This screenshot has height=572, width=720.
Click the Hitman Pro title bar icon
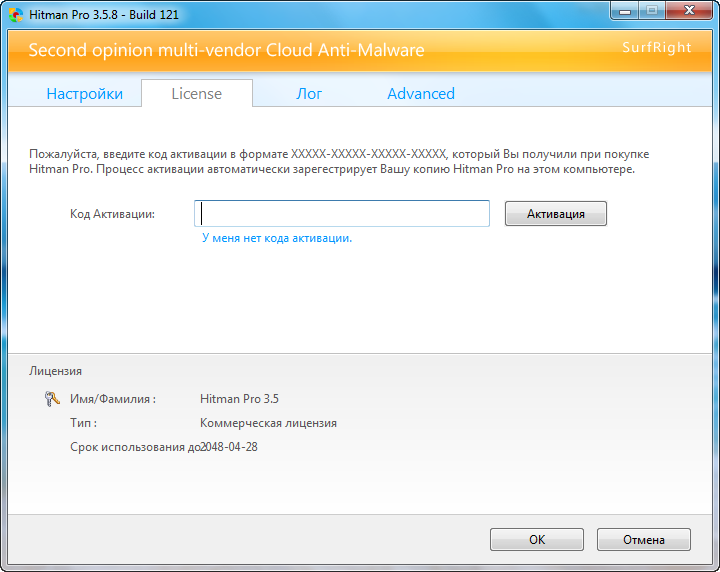point(16,15)
